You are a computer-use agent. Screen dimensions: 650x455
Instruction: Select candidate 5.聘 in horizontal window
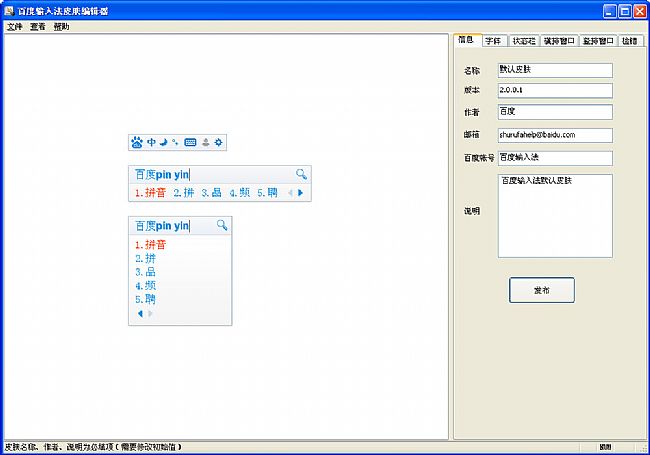(x=267, y=193)
